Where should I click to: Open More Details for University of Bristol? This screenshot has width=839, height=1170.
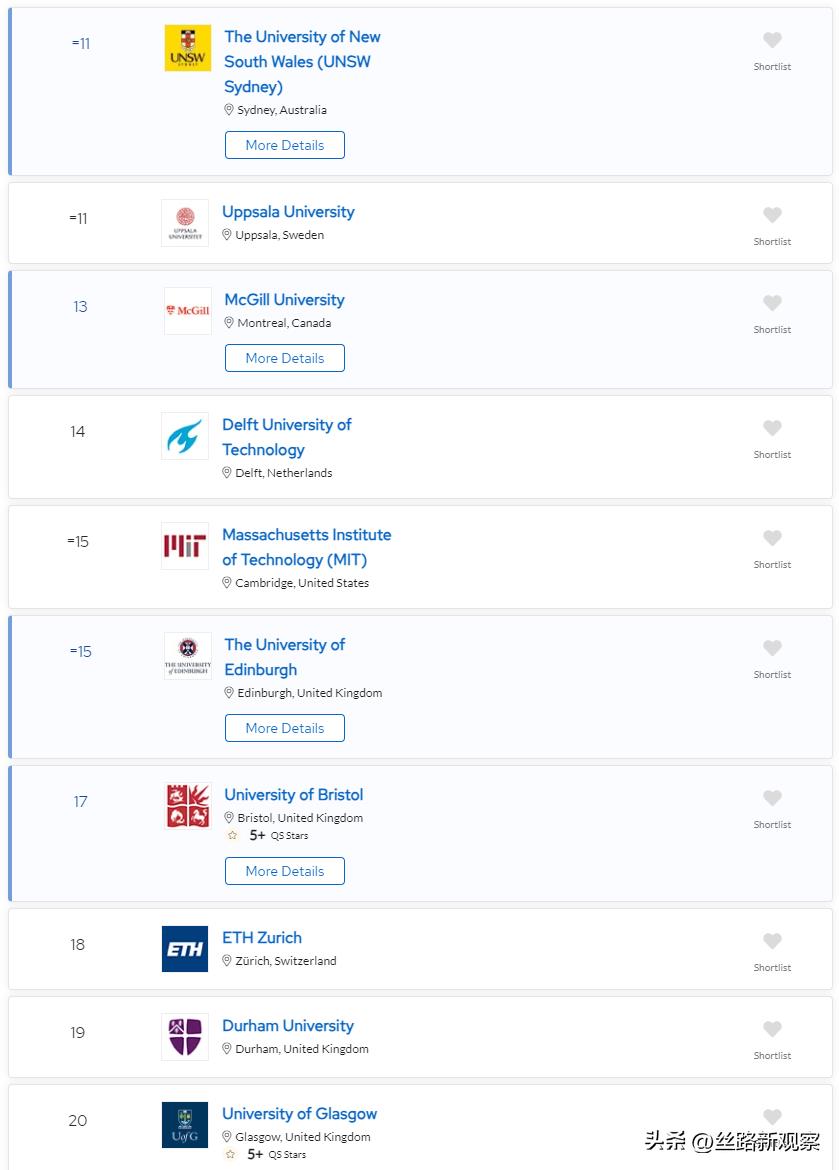coord(285,871)
